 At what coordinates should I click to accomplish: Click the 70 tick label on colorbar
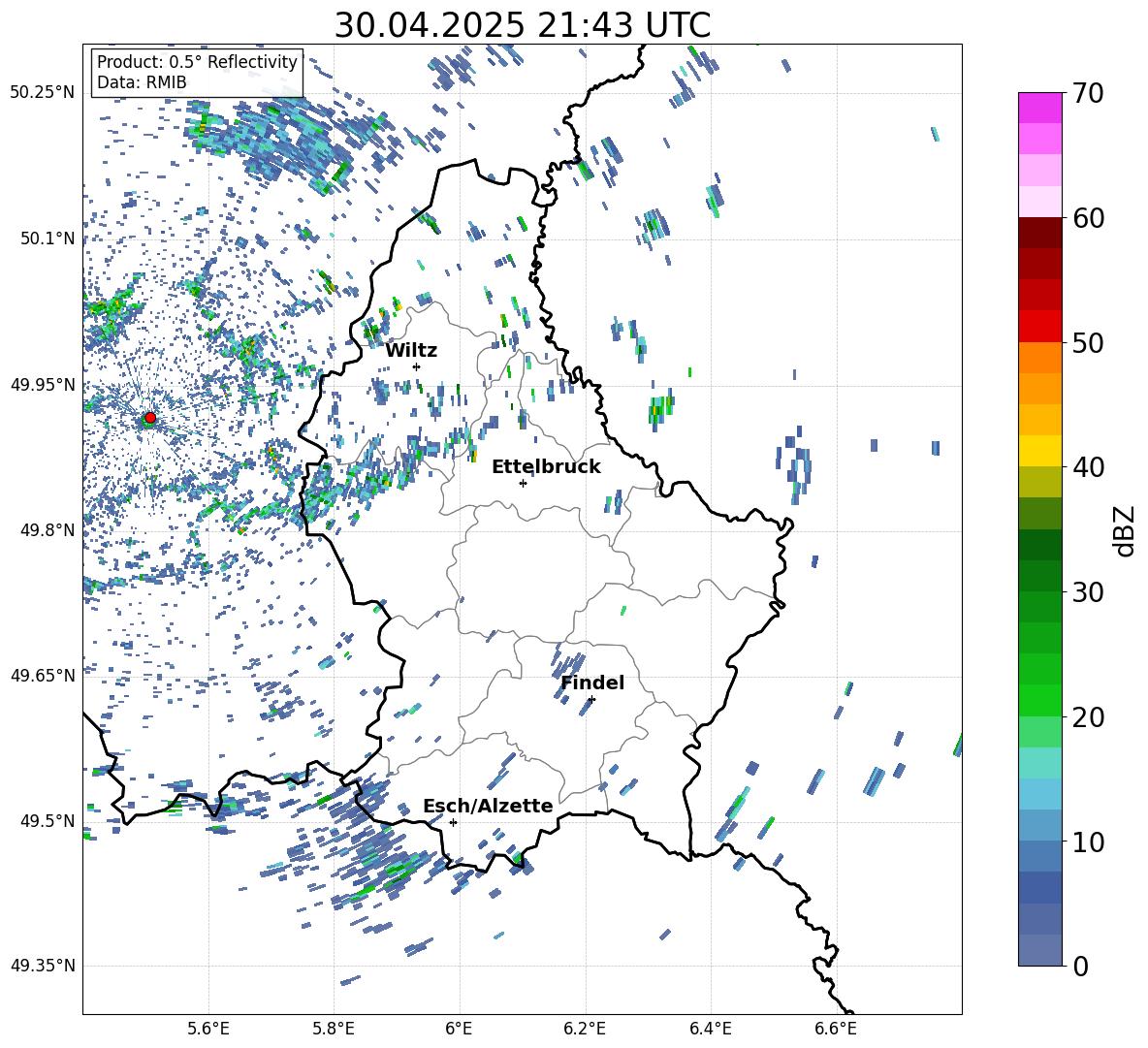click(x=1088, y=93)
